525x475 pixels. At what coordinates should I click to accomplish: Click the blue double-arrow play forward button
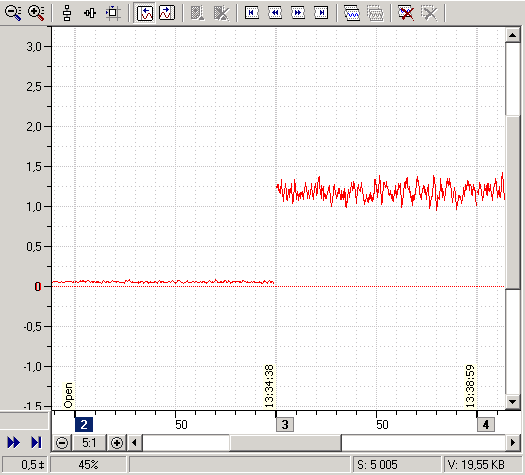[13, 443]
